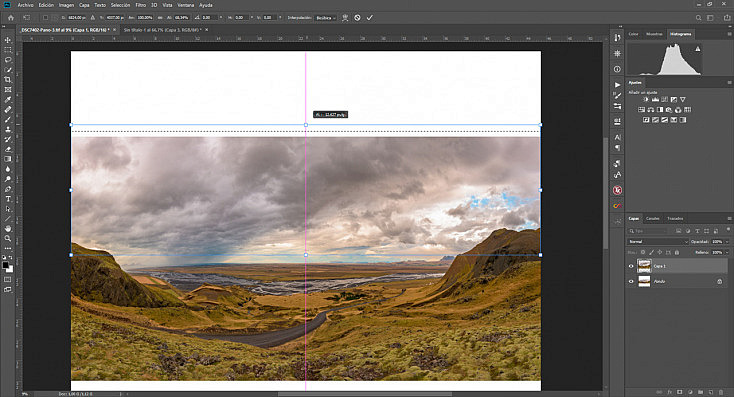The width and height of the screenshot is (734, 397).
Task: Select the Rectangular Marquee tool
Action: point(8,50)
